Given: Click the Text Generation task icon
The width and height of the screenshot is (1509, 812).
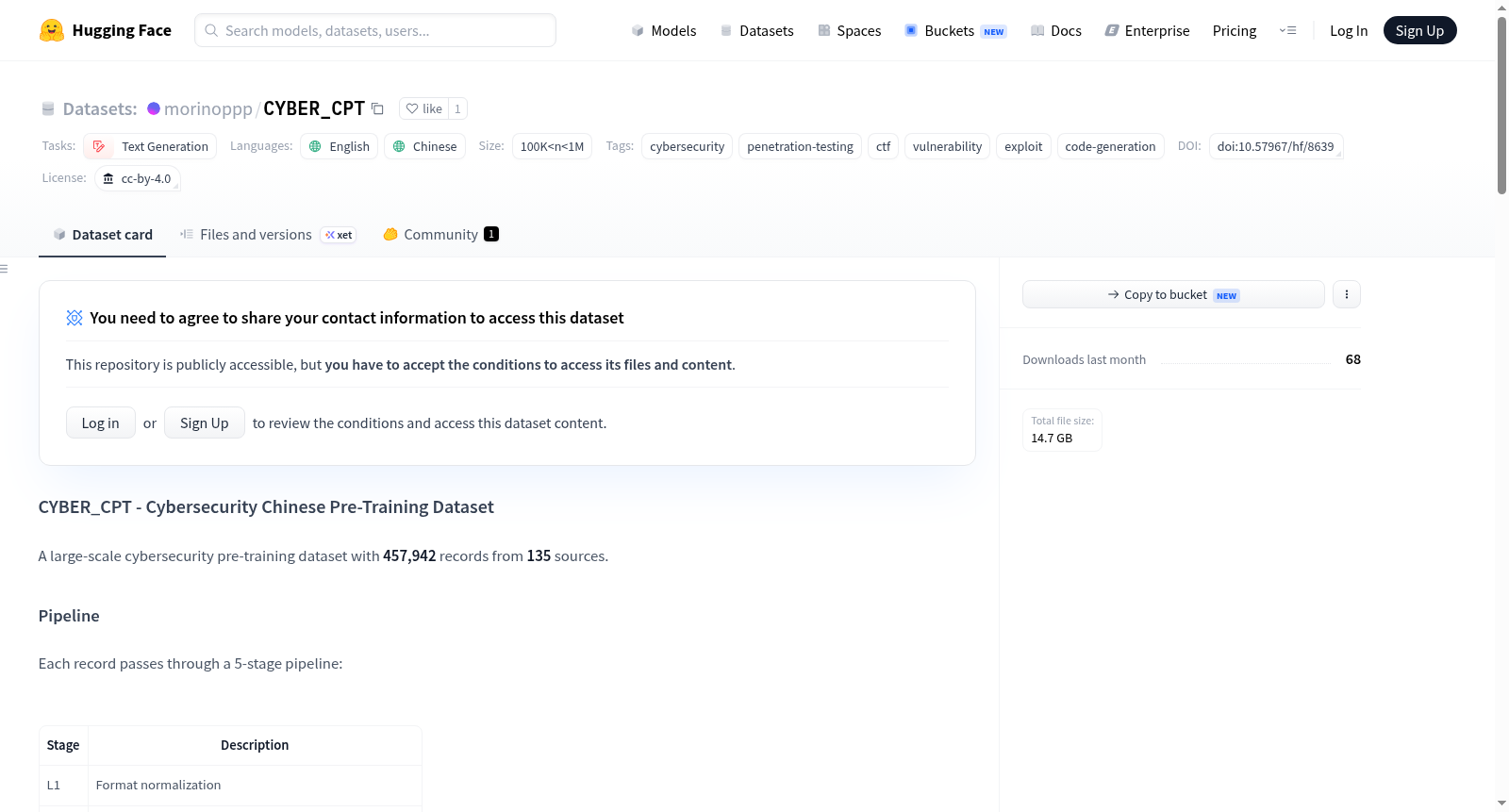Looking at the screenshot, I should [x=99, y=146].
